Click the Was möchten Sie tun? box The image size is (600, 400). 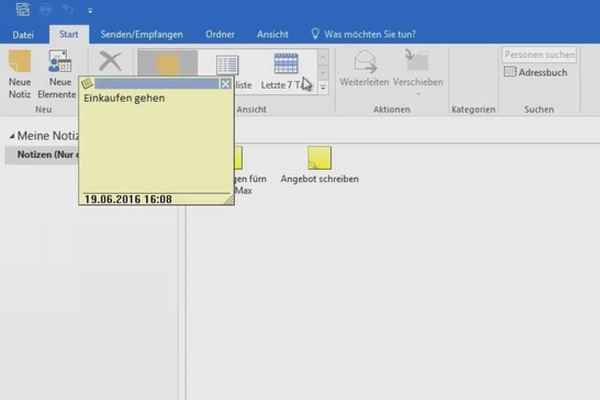point(370,34)
